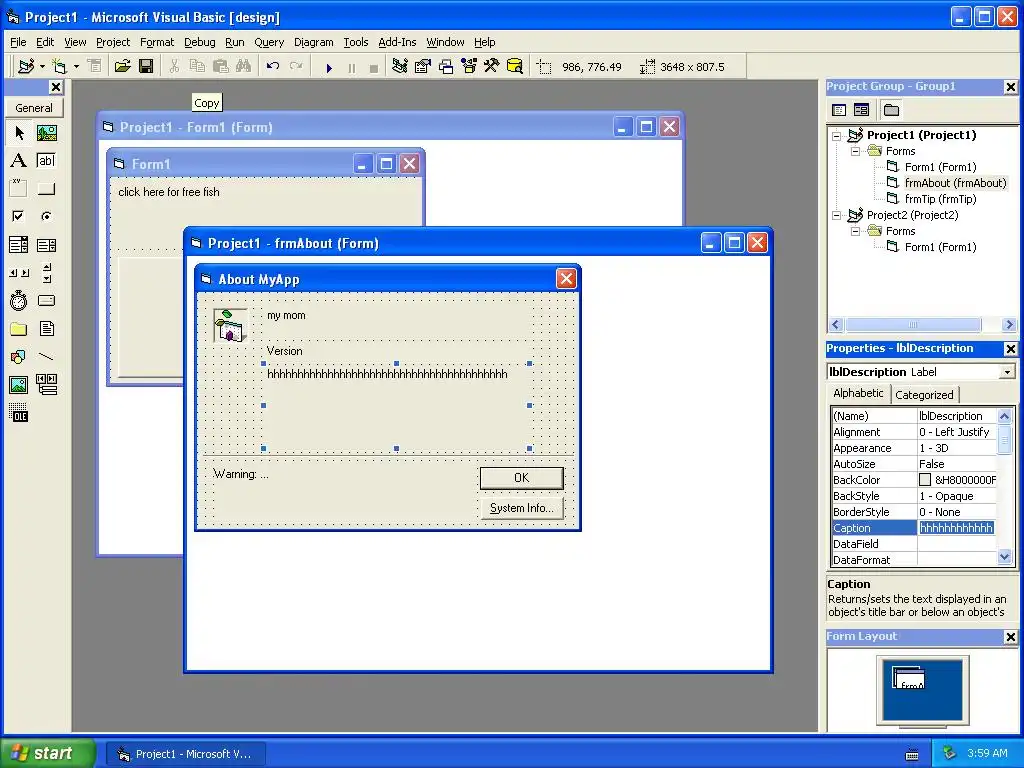Click the Open Project folder icon
Image resolution: width=1024 pixels, height=768 pixels.
pyautogui.click(x=122, y=67)
